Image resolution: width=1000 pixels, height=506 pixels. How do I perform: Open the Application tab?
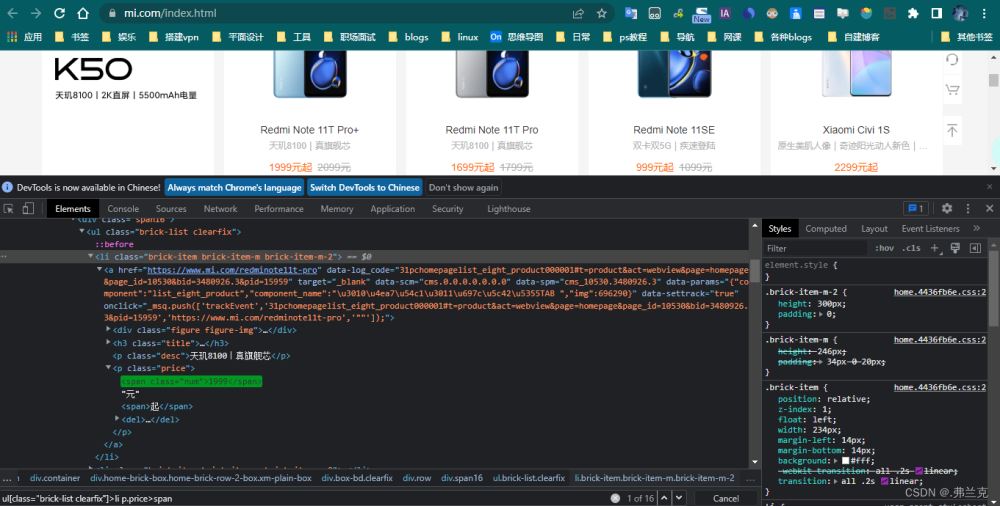393,209
